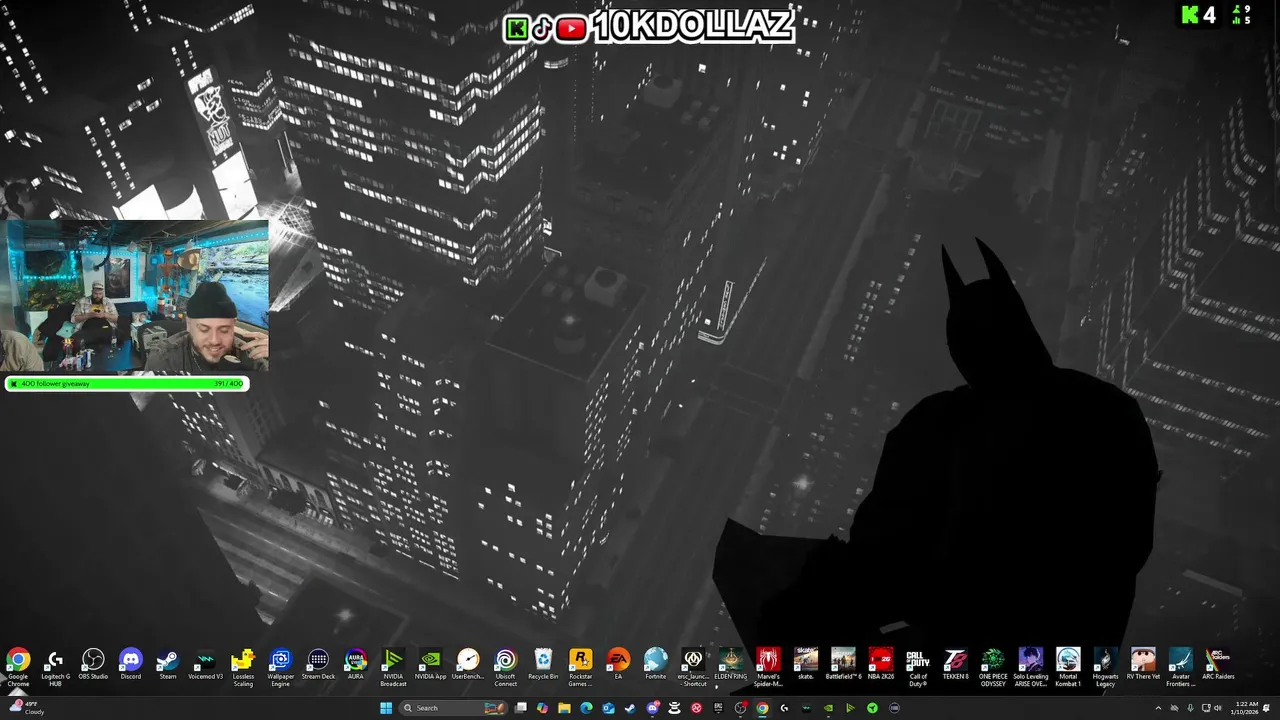
Task: Click the 400 follower giveaway progress bar
Action: (x=127, y=383)
